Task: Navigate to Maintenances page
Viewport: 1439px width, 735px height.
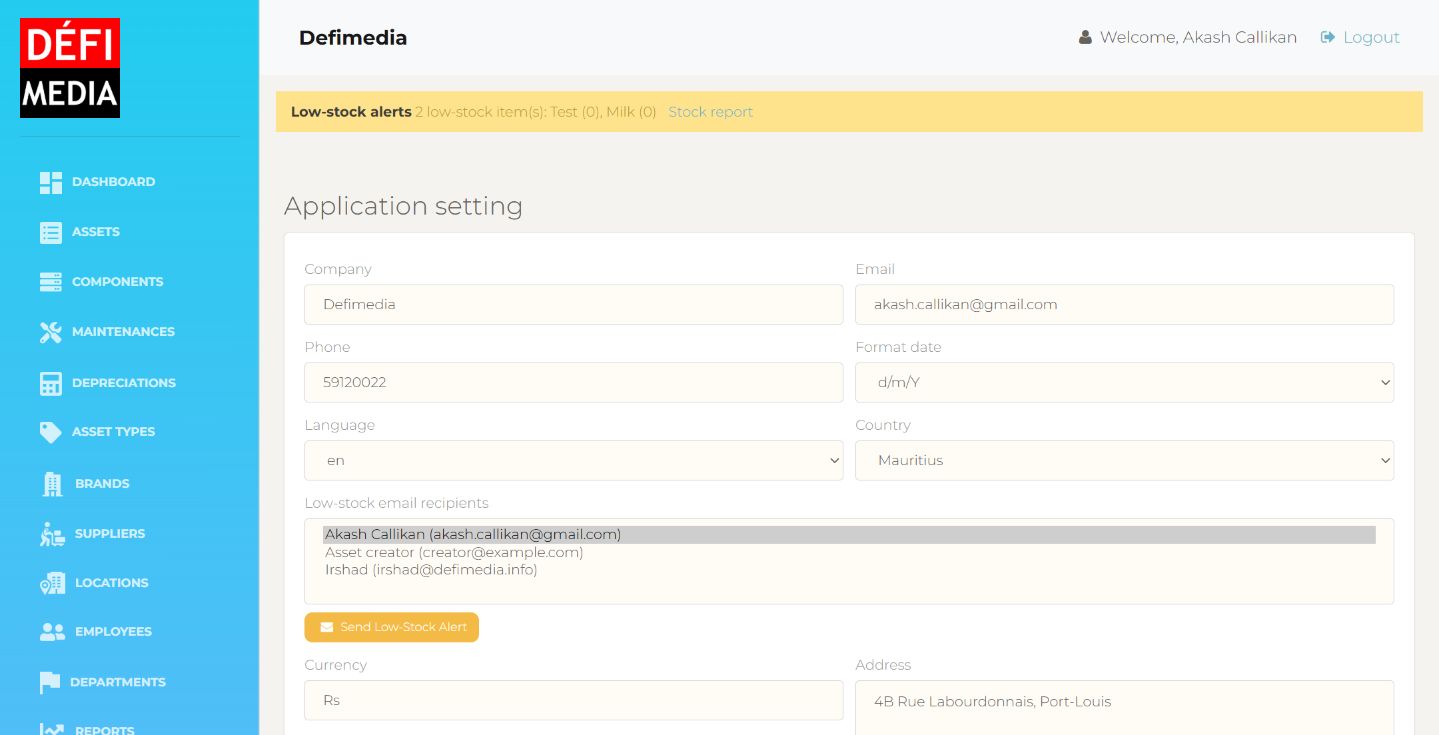Action: point(123,332)
